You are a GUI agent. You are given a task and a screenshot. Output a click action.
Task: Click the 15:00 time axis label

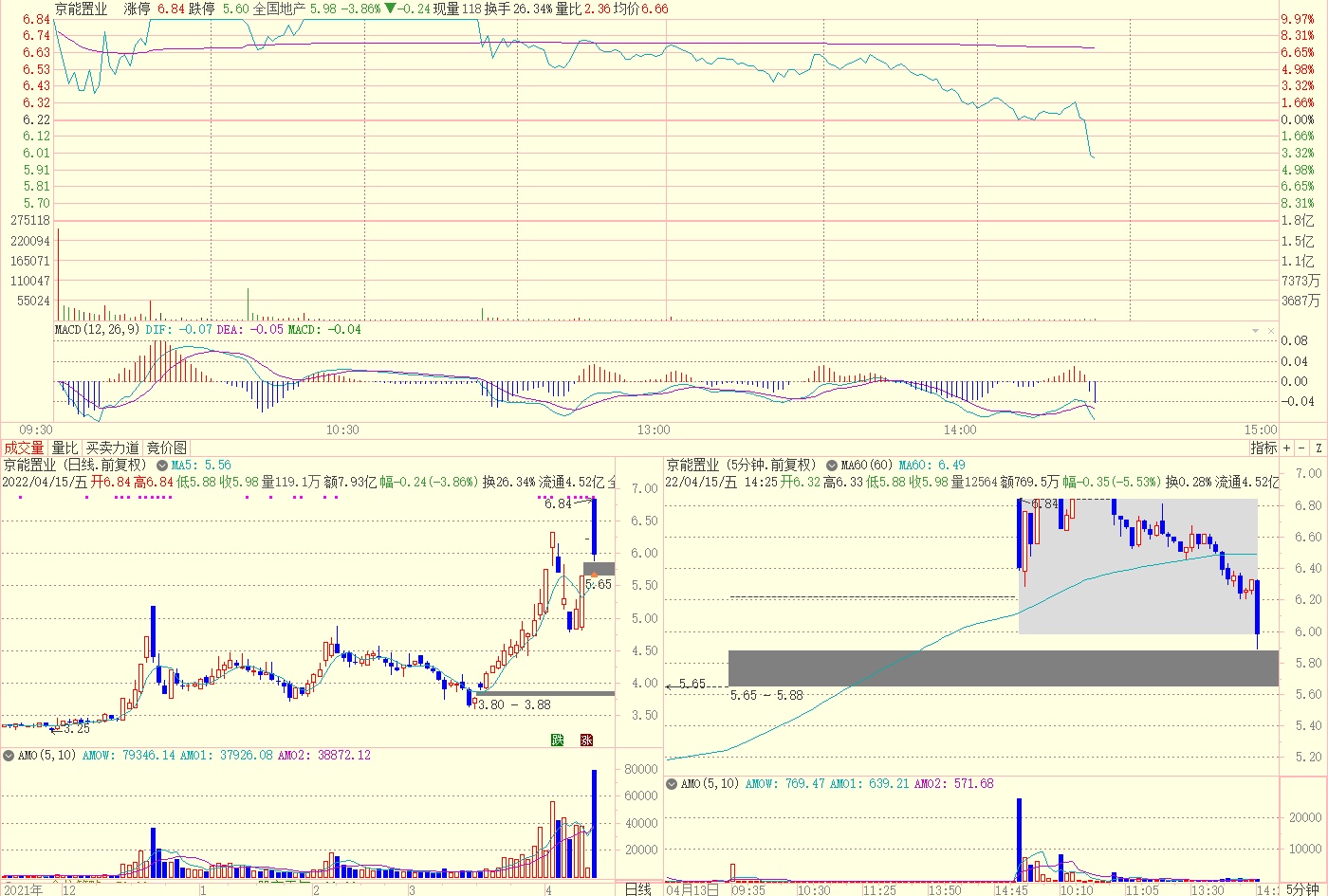pos(1261,430)
